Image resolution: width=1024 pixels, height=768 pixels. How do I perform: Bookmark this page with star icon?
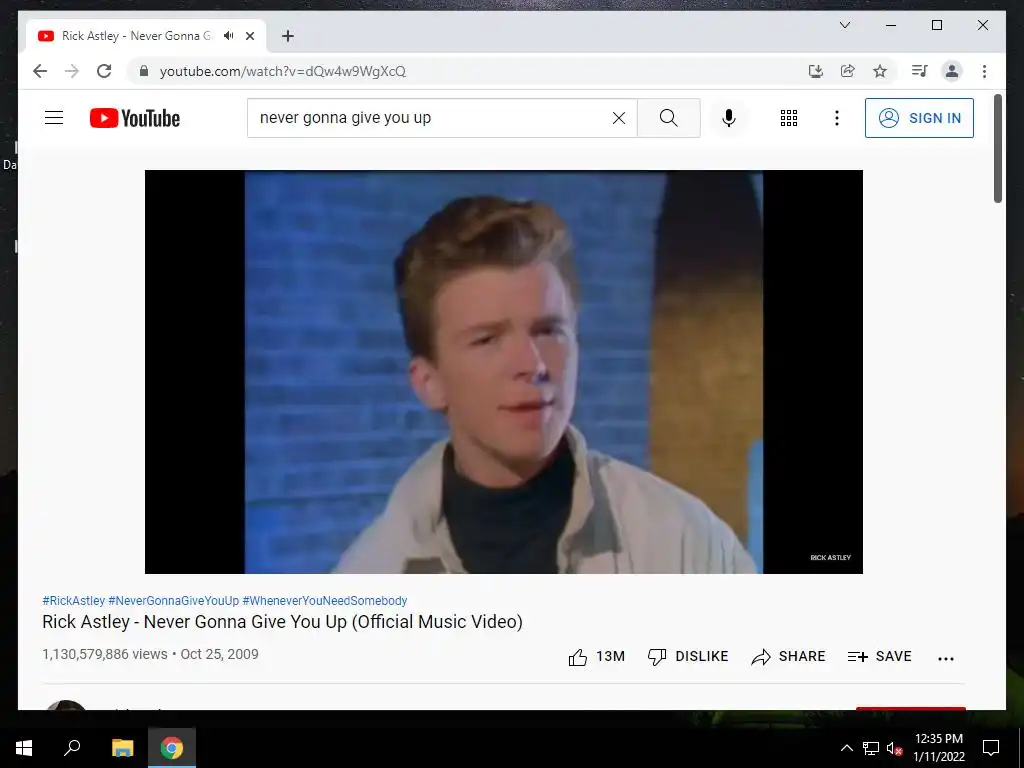click(880, 71)
